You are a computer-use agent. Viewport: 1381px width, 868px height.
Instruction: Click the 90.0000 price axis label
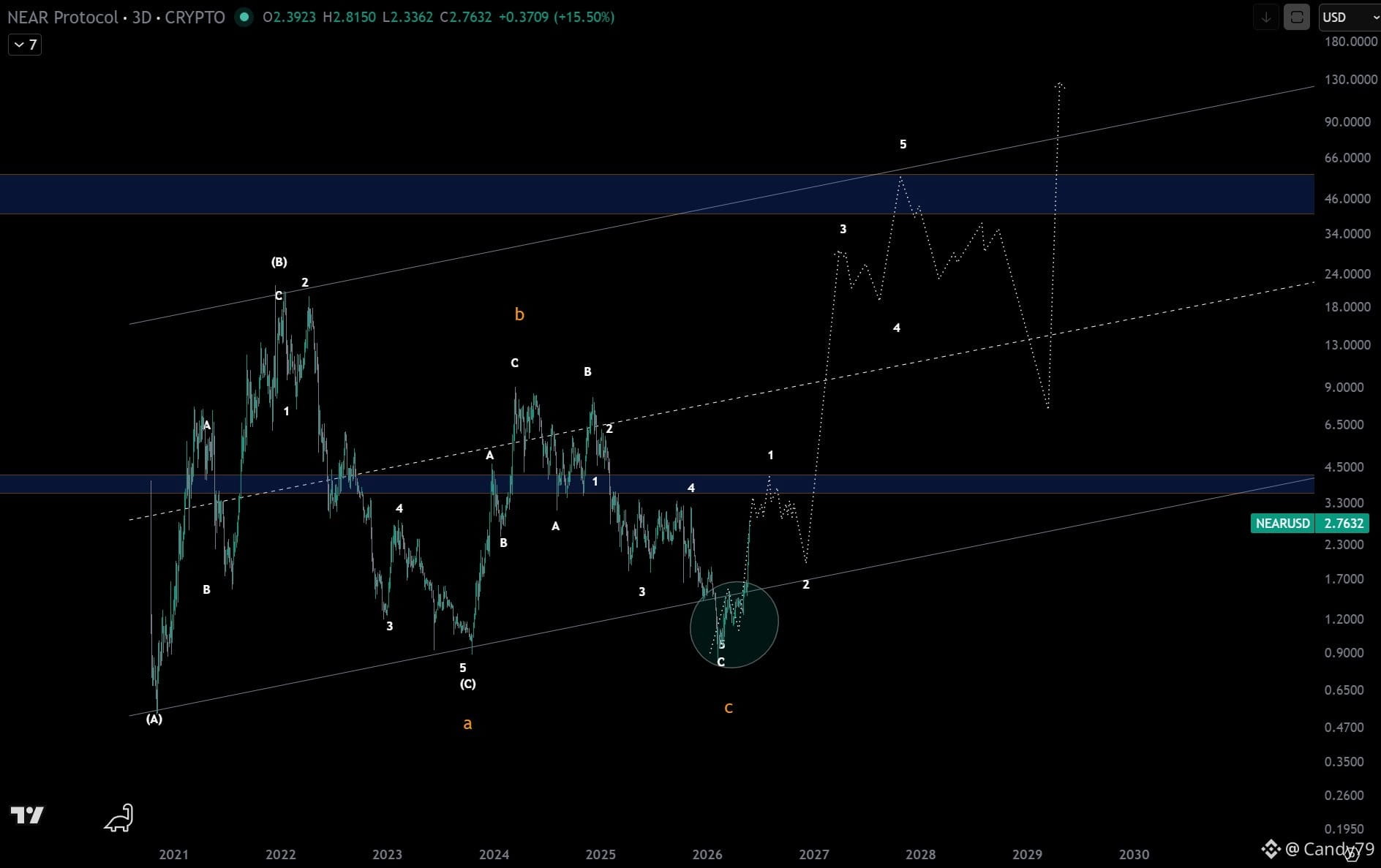1347,121
